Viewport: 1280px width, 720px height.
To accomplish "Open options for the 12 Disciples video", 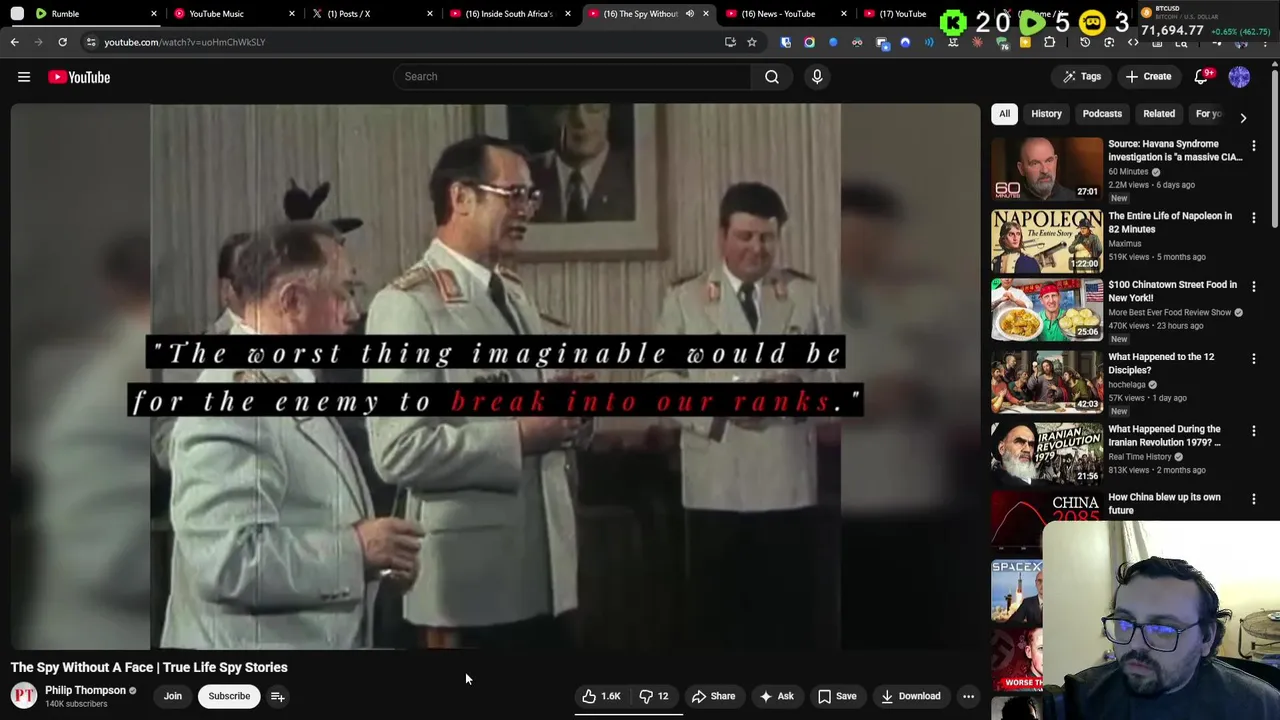I will pyautogui.click(x=1254, y=359).
